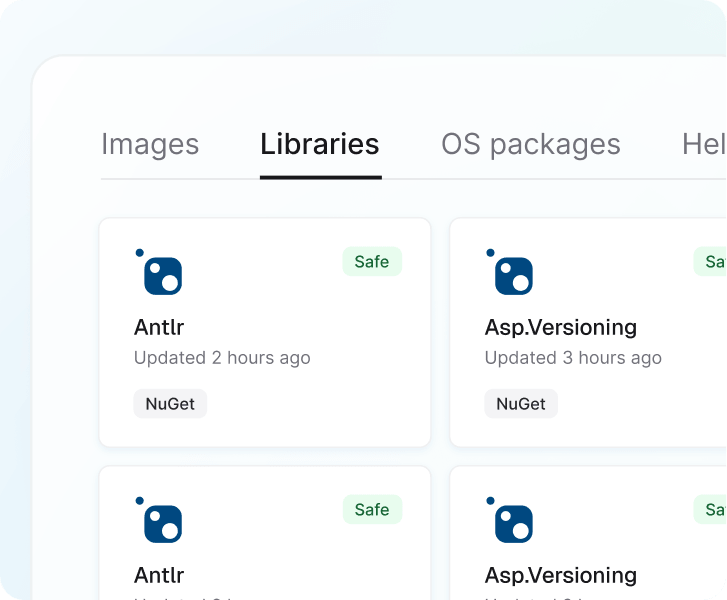Open the OS packages tab
Viewport: 727px width, 600px height.
click(x=530, y=144)
